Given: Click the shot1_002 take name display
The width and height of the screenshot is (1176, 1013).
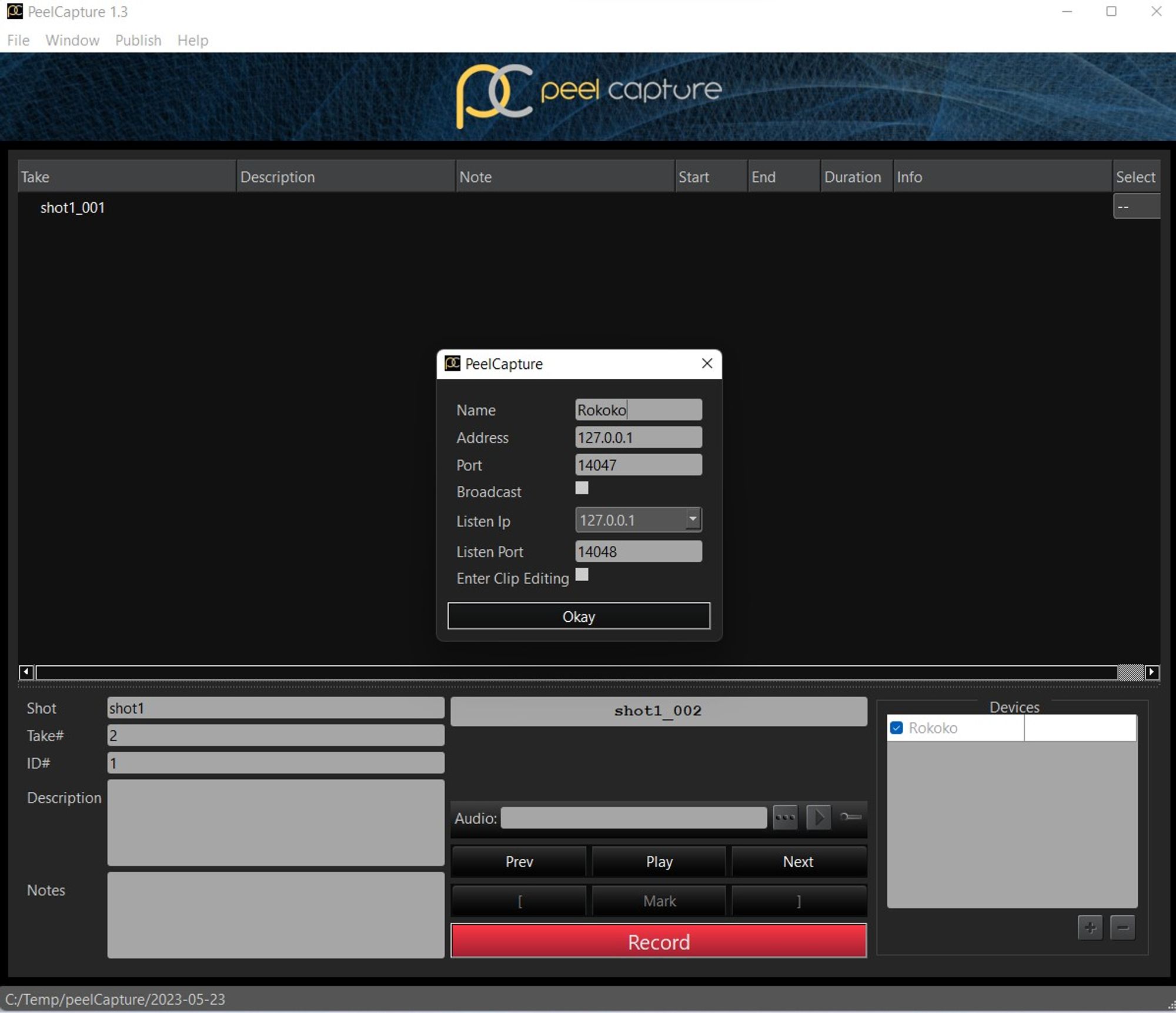Looking at the screenshot, I should [x=659, y=711].
